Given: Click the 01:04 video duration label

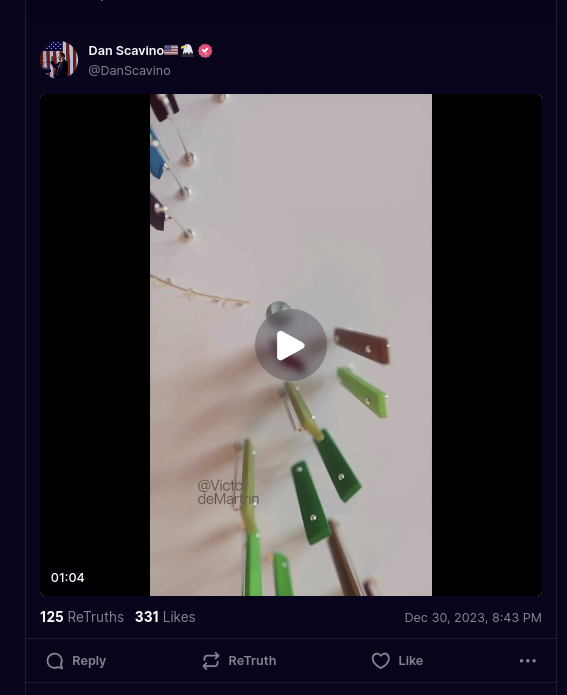Looking at the screenshot, I should 67,578.
